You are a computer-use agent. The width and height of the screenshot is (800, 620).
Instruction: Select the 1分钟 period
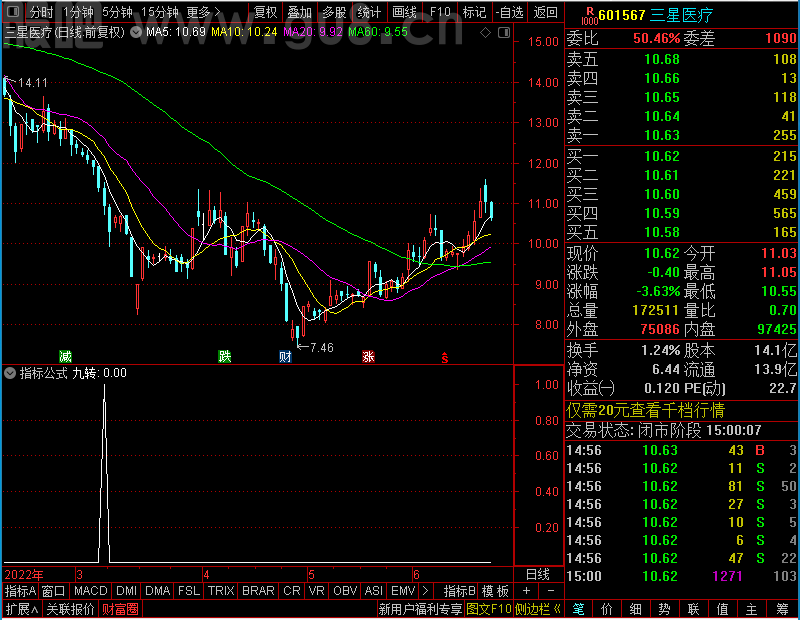tap(79, 12)
